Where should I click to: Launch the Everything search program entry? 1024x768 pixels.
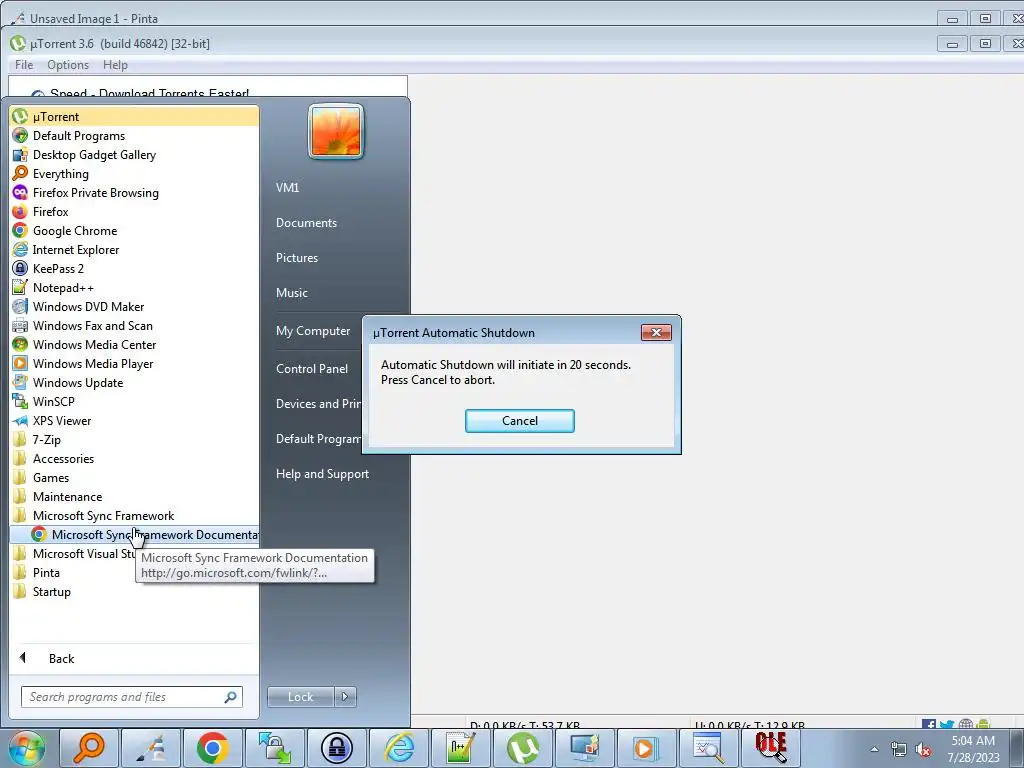click(135, 174)
